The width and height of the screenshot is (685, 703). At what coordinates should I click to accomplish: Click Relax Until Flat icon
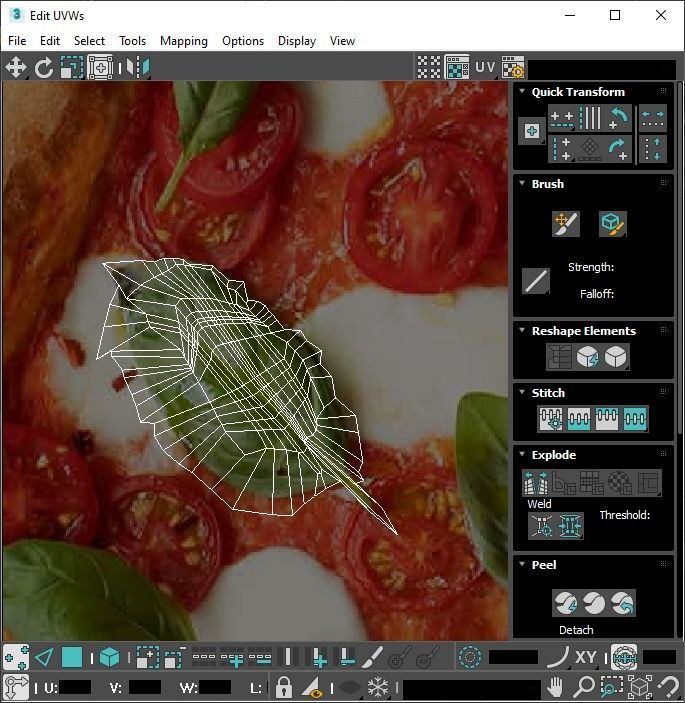[587, 357]
